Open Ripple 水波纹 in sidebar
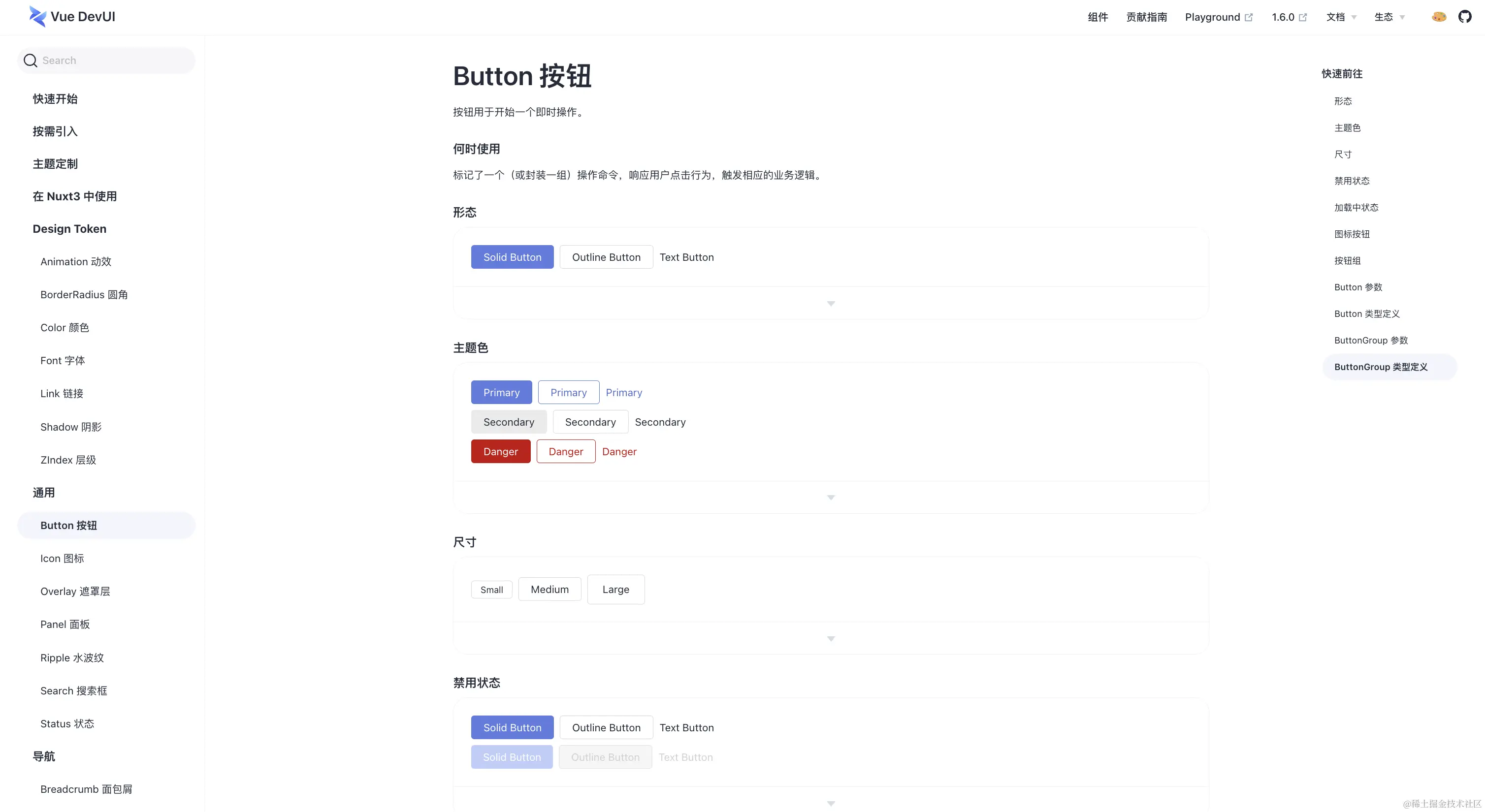 [x=72, y=657]
